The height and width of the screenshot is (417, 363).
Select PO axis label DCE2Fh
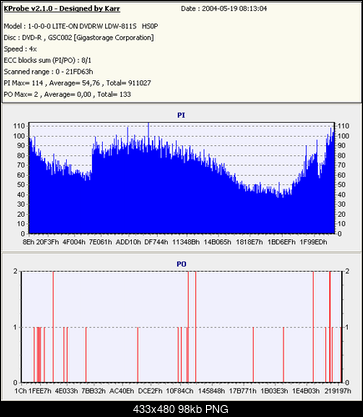coord(150,391)
